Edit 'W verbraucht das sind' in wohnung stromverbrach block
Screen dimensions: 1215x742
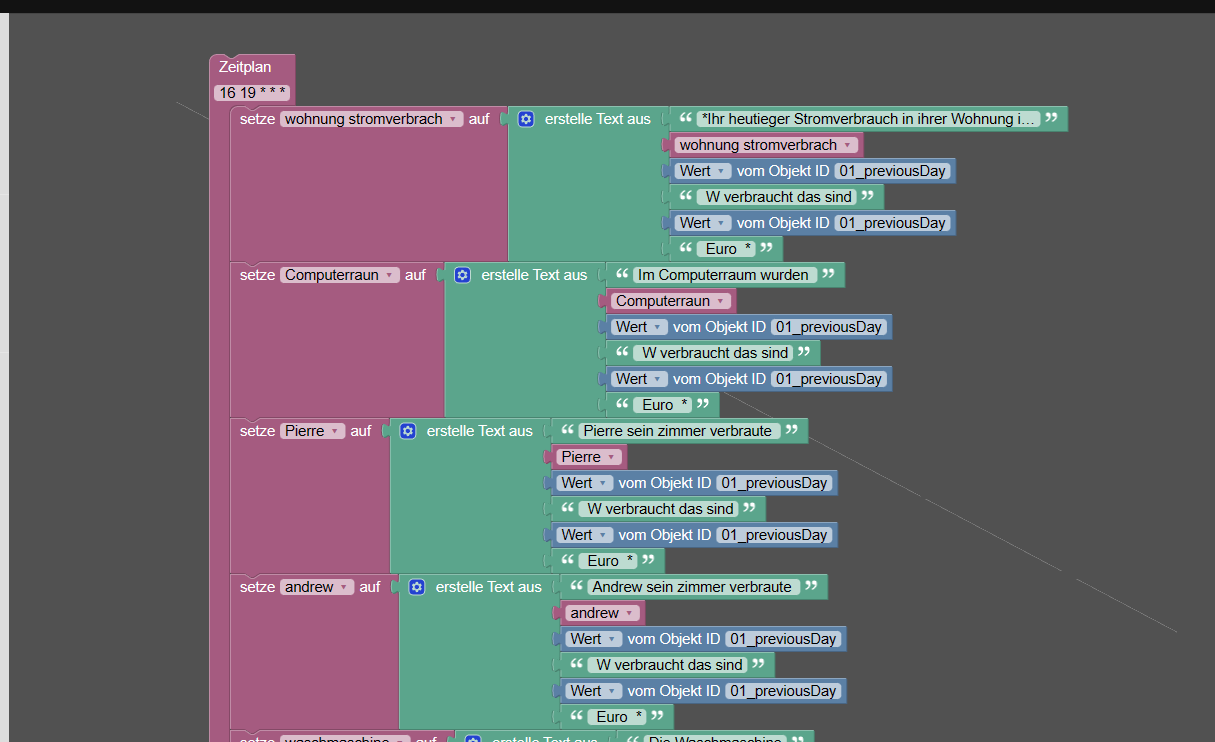pos(779,197)
